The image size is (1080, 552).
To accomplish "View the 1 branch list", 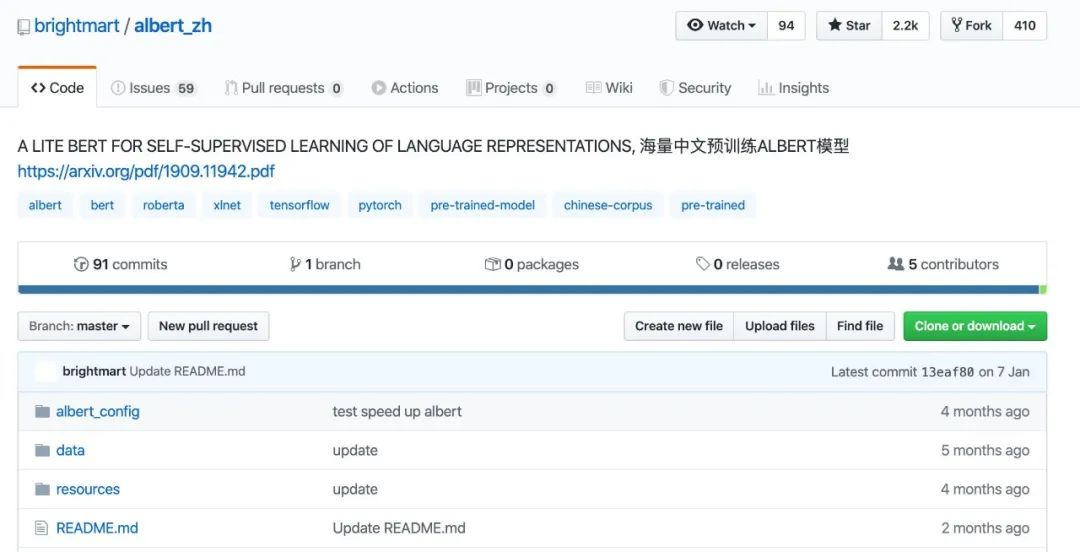I will pos(325,264).
